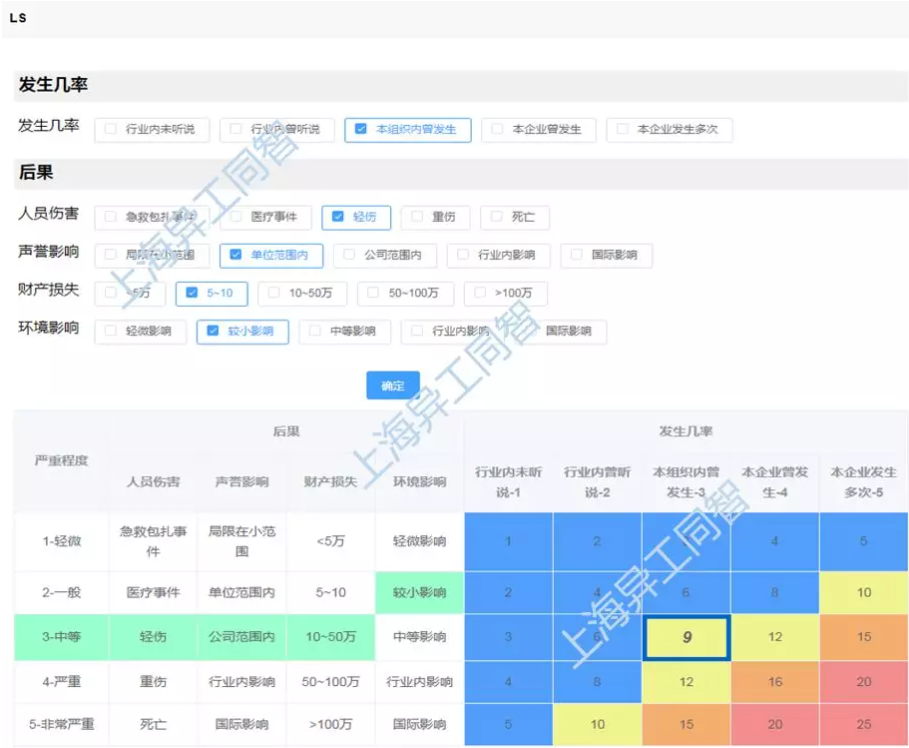The width and height of the screenshot is (909, 748).
Task: Select the 中等影响 environment checkbox
Action: click(316, 332)
